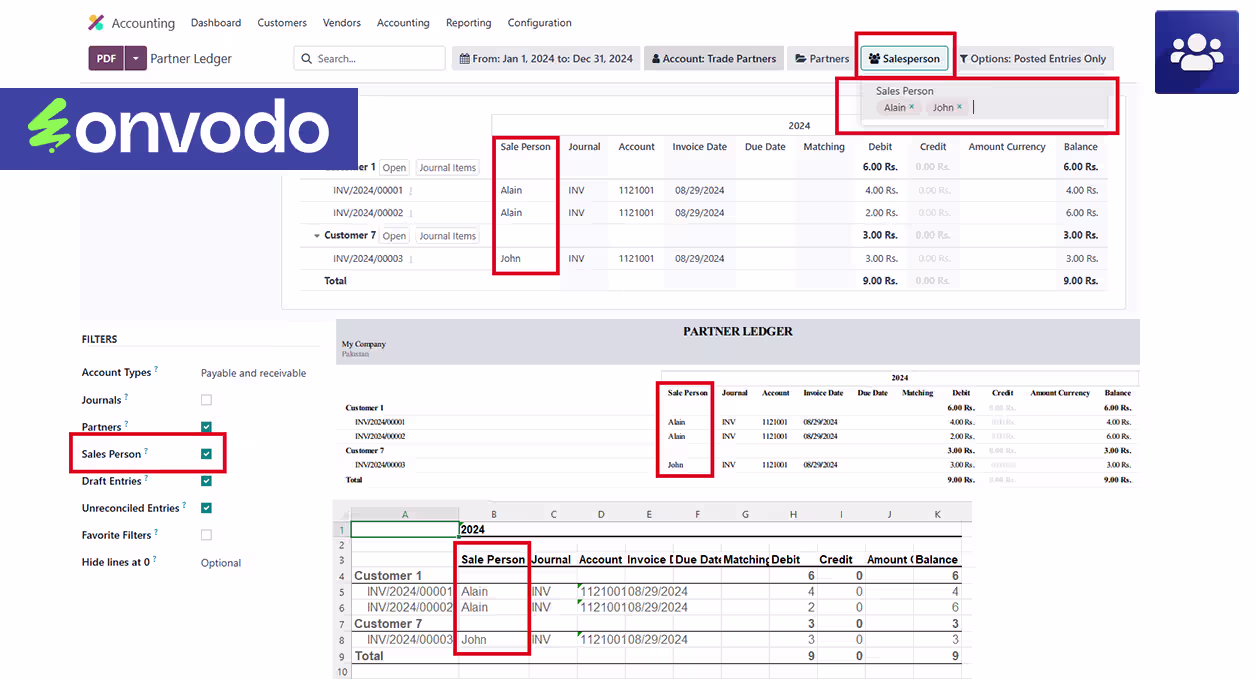Open the Customers menu
The height and width of the screenshot is (679, 1256).
[282, 23]
